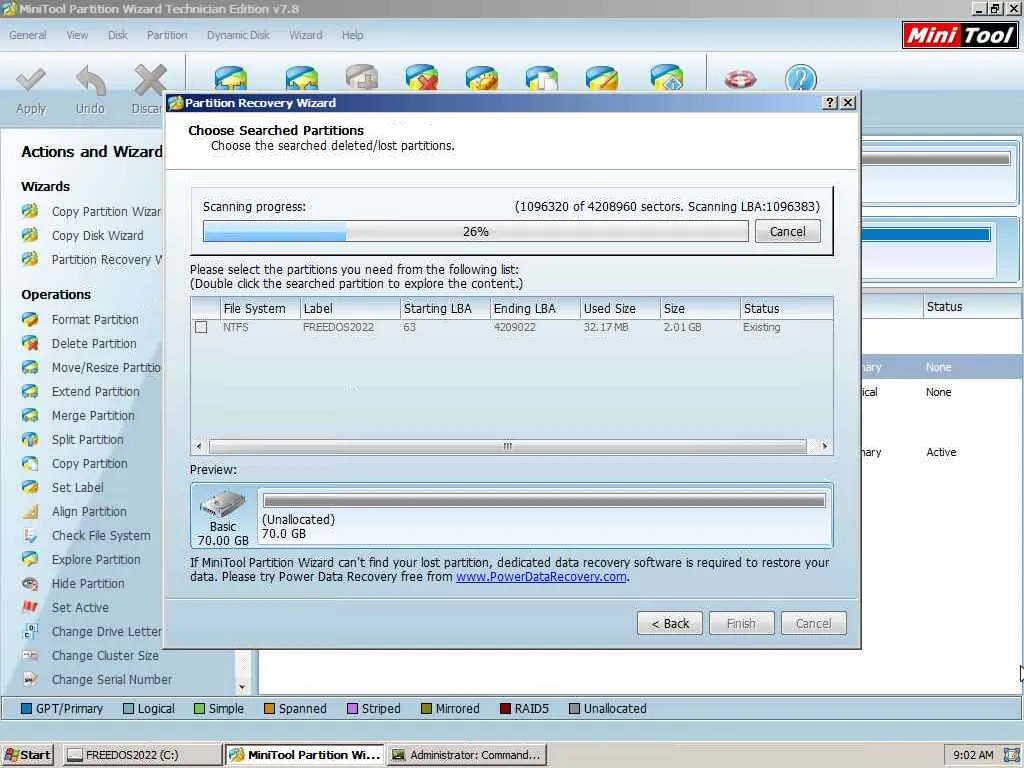Click the Change Drive Letter icon

pos(30,632)
